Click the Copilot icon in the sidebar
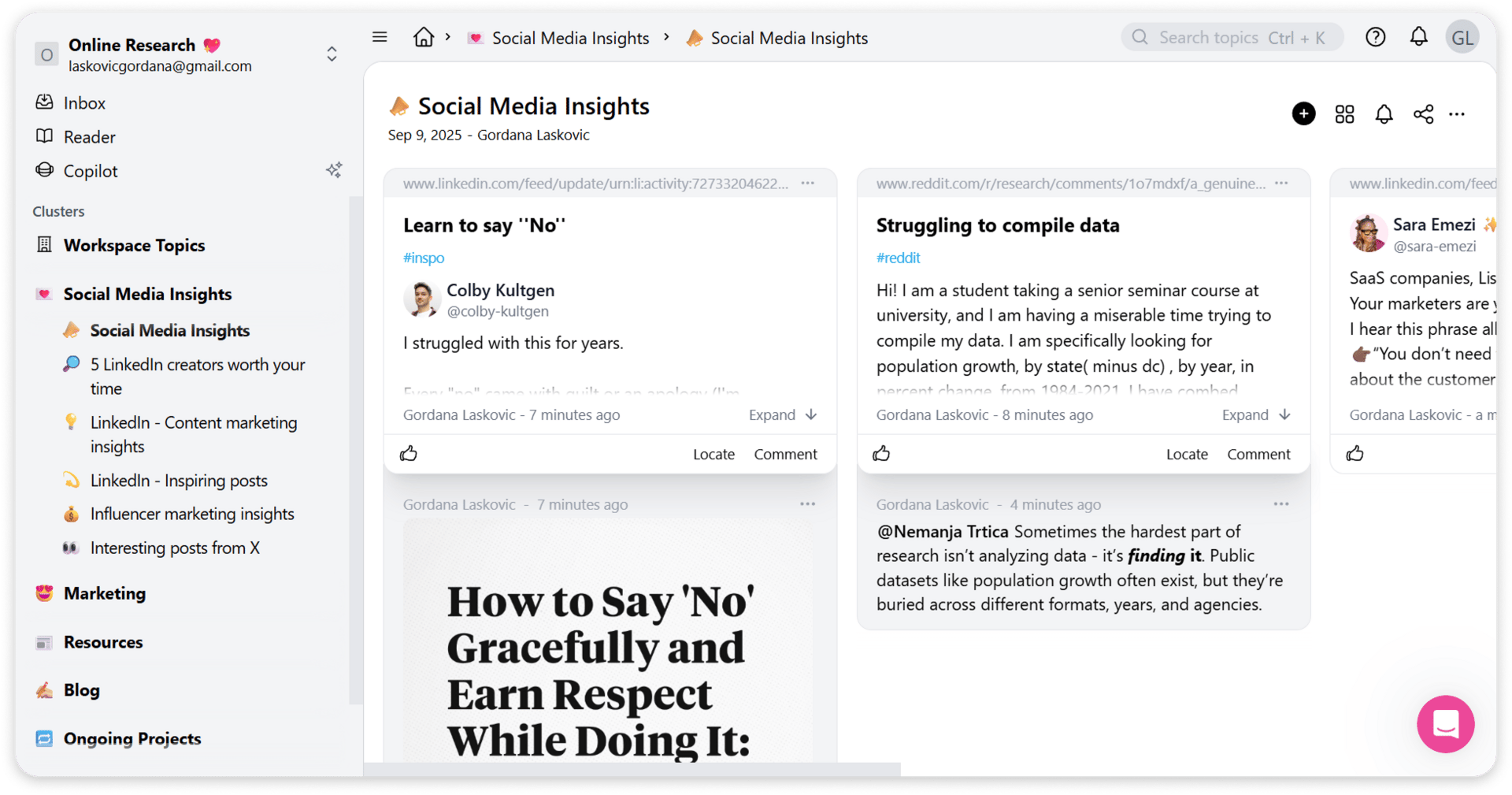This screenshot has height=795, width=1512. coord(45,170)
